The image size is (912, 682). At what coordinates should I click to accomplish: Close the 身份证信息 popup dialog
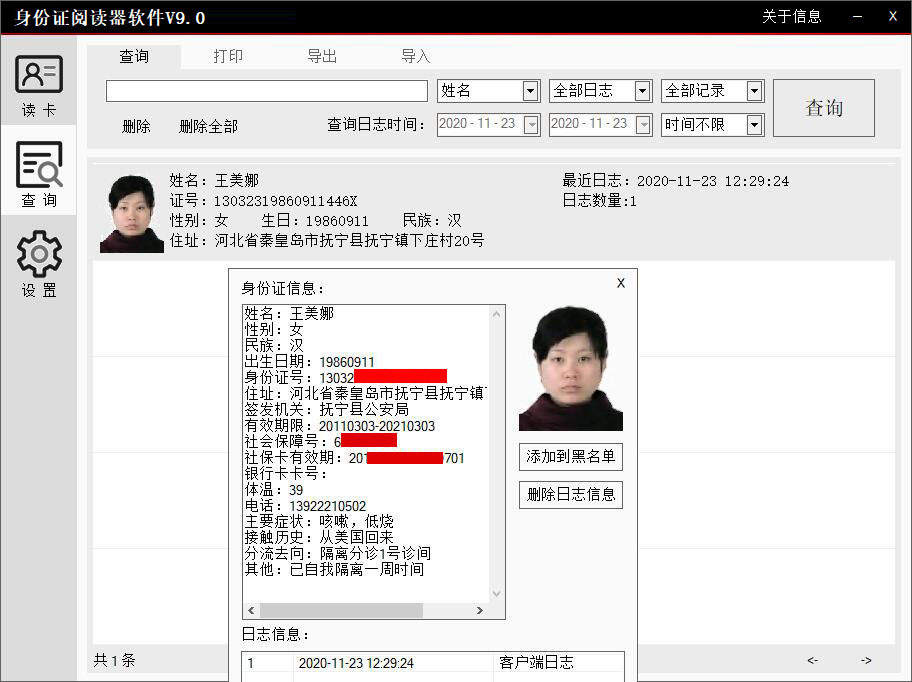pos(620,283)
